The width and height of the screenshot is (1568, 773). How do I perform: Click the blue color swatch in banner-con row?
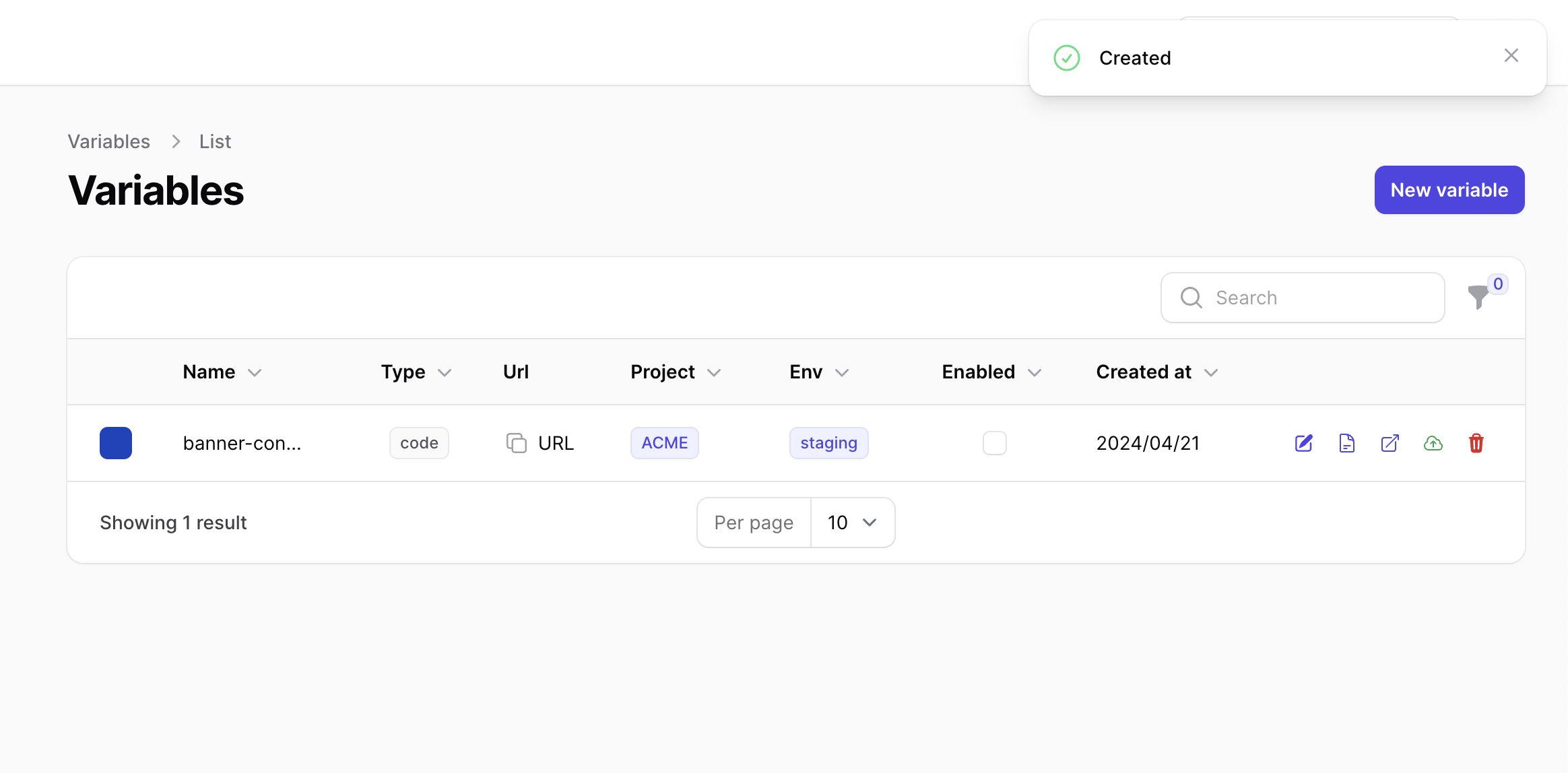click(116, 443)
